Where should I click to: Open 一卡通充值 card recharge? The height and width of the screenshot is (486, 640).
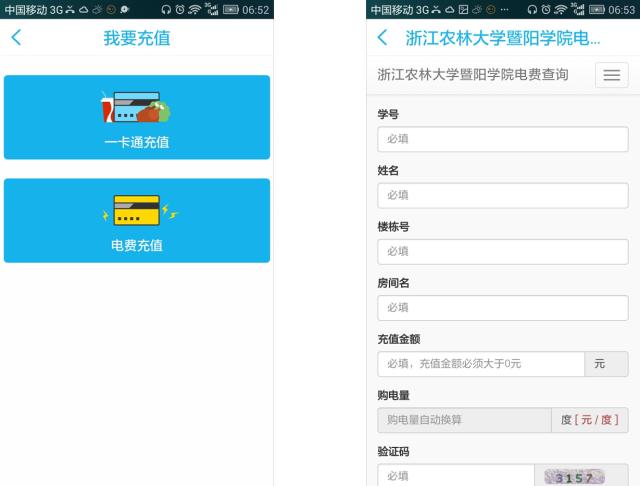pos(137,117)
